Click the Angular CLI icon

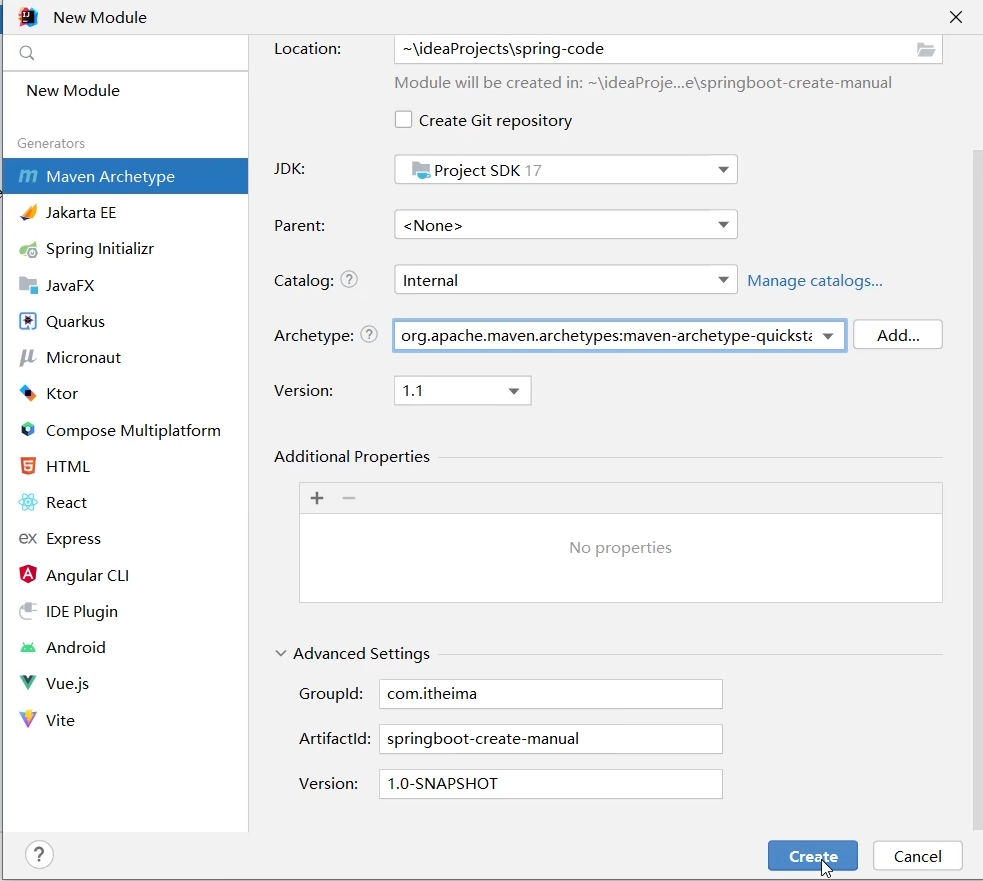click(x=28, y=574)
